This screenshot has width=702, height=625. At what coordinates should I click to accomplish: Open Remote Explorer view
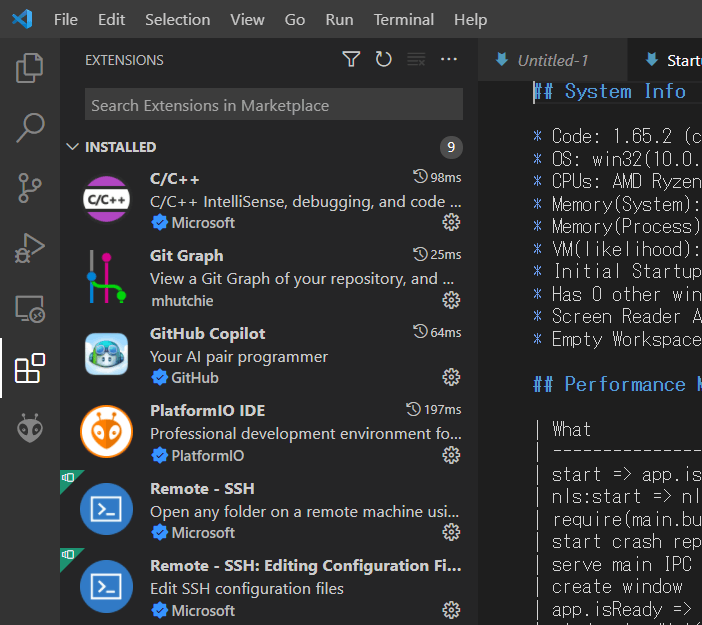tap(30, 308)
